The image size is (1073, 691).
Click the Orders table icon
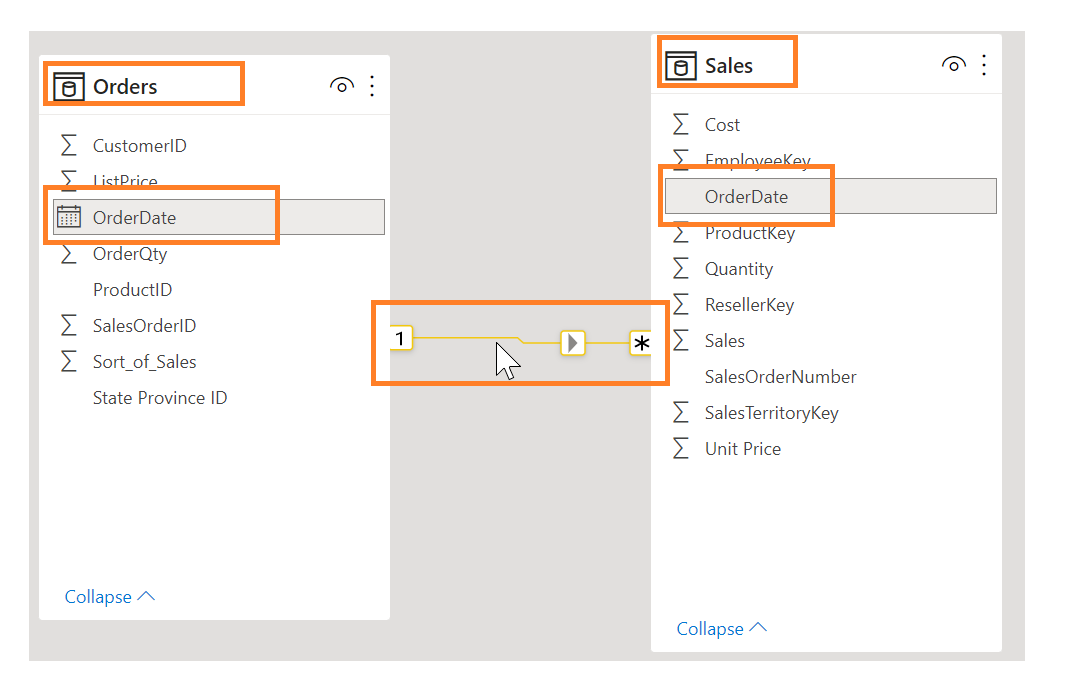pyautogui.click(x=68, y=87)
